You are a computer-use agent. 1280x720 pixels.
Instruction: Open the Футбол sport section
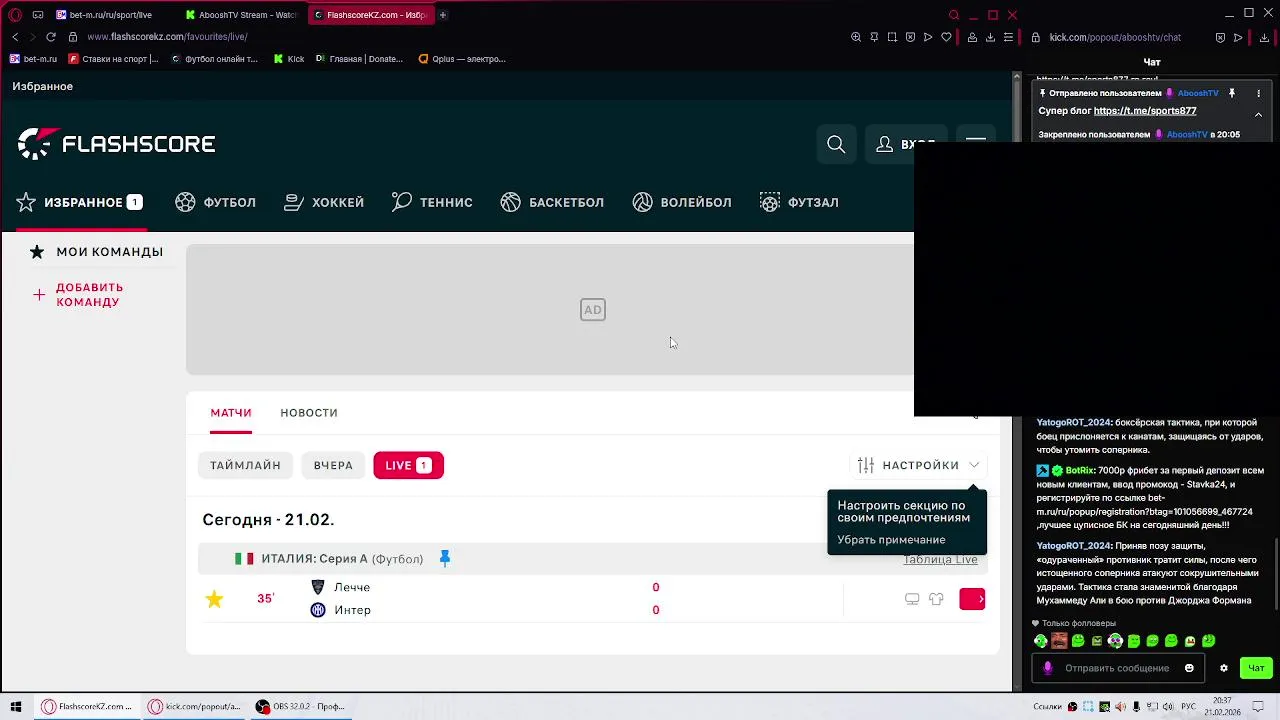point(215,202)
